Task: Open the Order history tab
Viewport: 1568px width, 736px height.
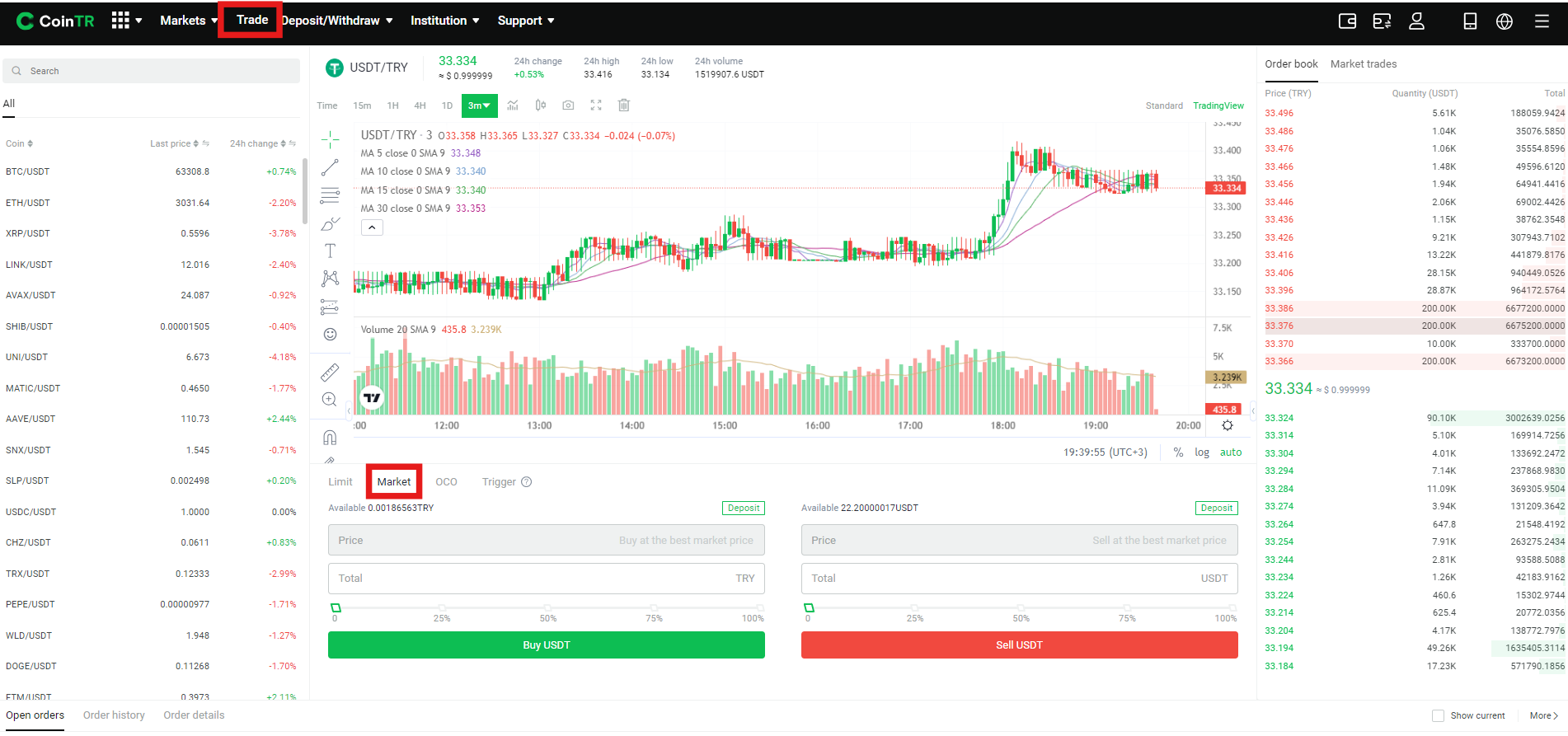Action: tap(114, 715)
